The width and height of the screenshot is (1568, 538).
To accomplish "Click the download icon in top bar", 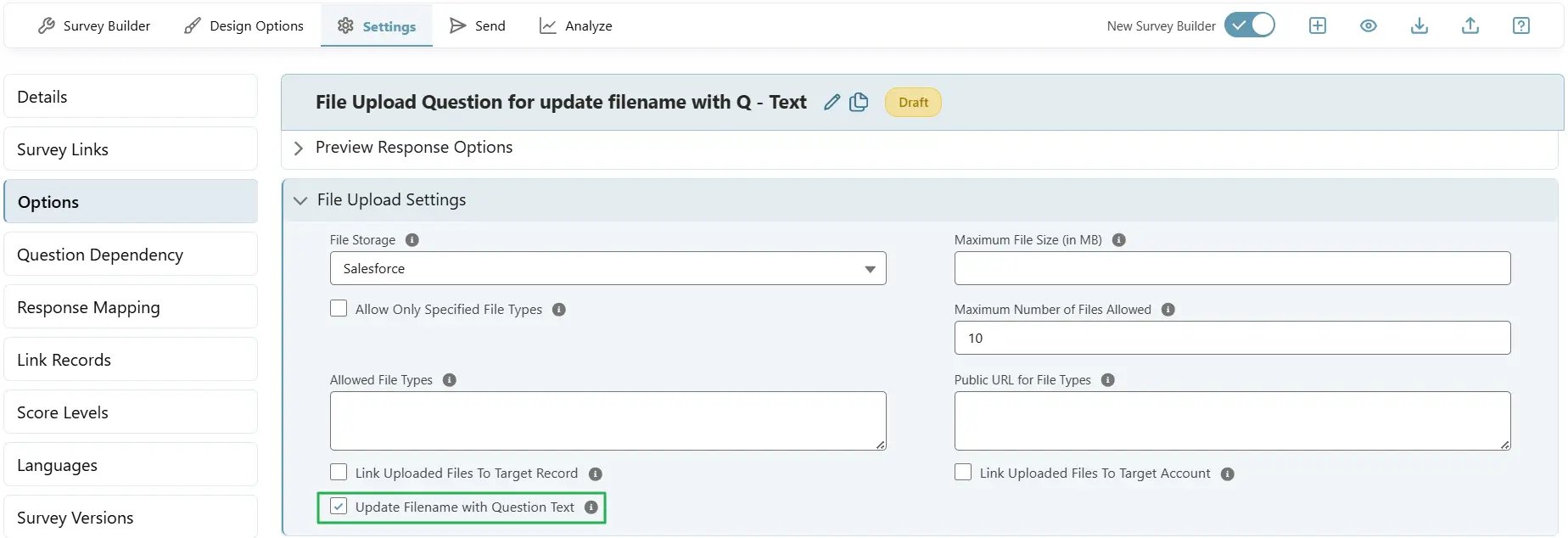I will 1420,25.
